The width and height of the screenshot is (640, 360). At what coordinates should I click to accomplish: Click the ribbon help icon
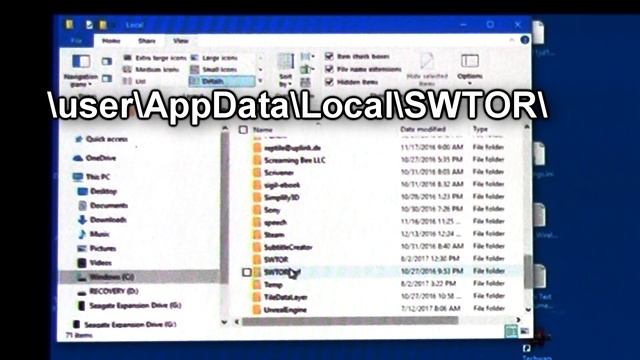[525, 40]
